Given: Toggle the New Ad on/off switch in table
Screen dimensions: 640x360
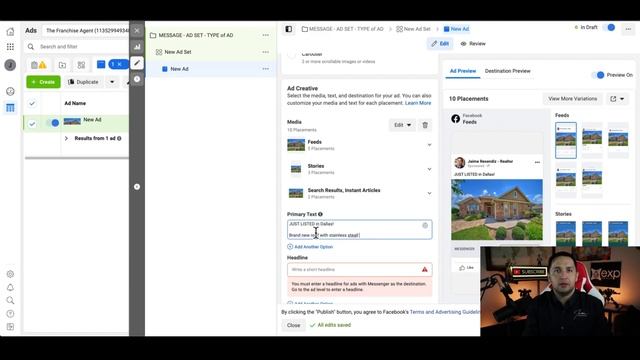Looking at the screenshot, I should 53,123.
